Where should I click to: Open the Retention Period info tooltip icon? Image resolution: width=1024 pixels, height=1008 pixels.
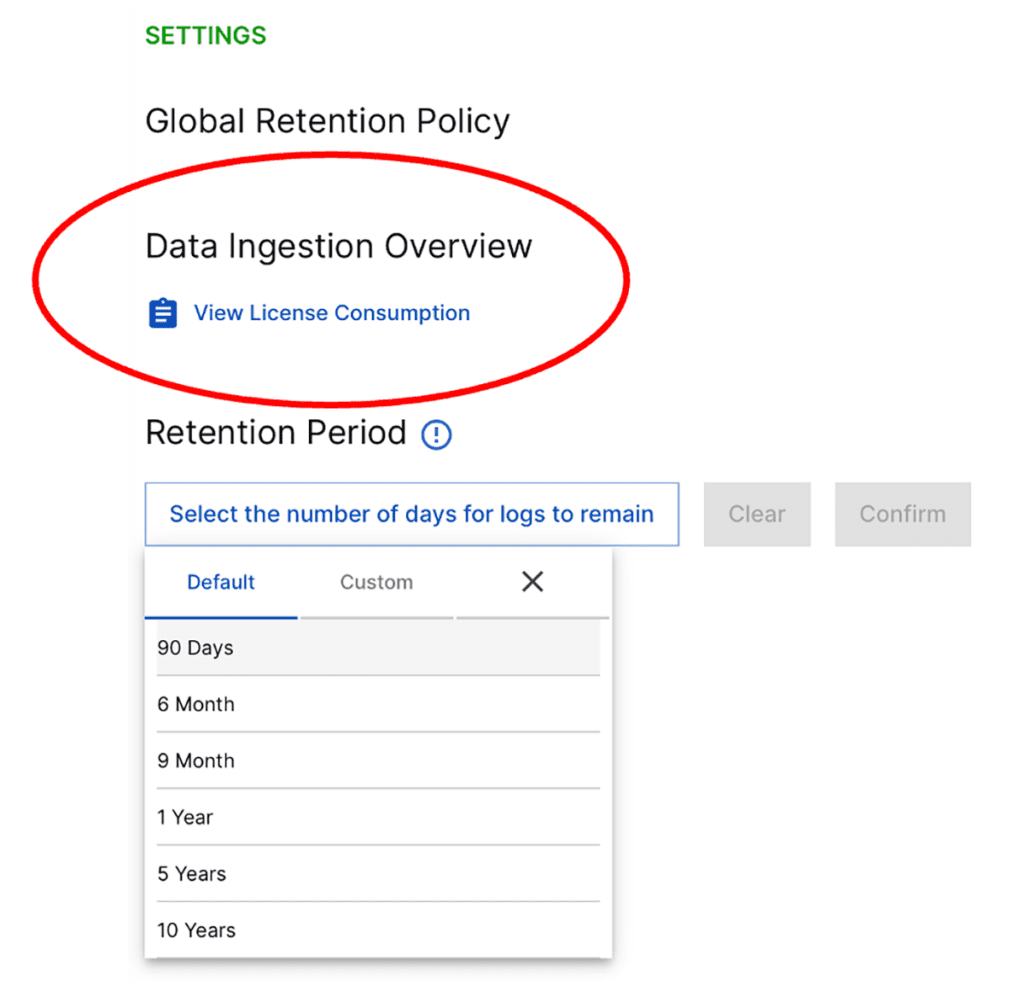435,434
